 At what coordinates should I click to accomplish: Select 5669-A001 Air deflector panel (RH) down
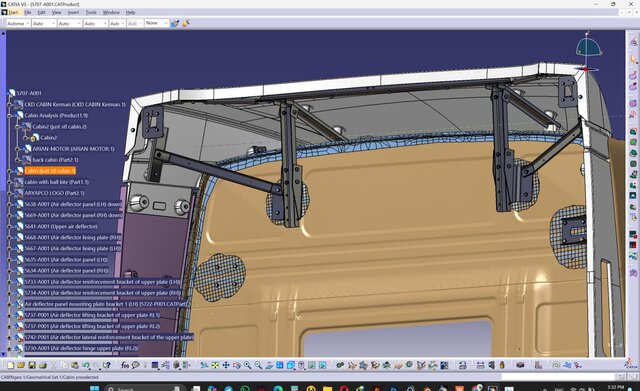point(73,215)
